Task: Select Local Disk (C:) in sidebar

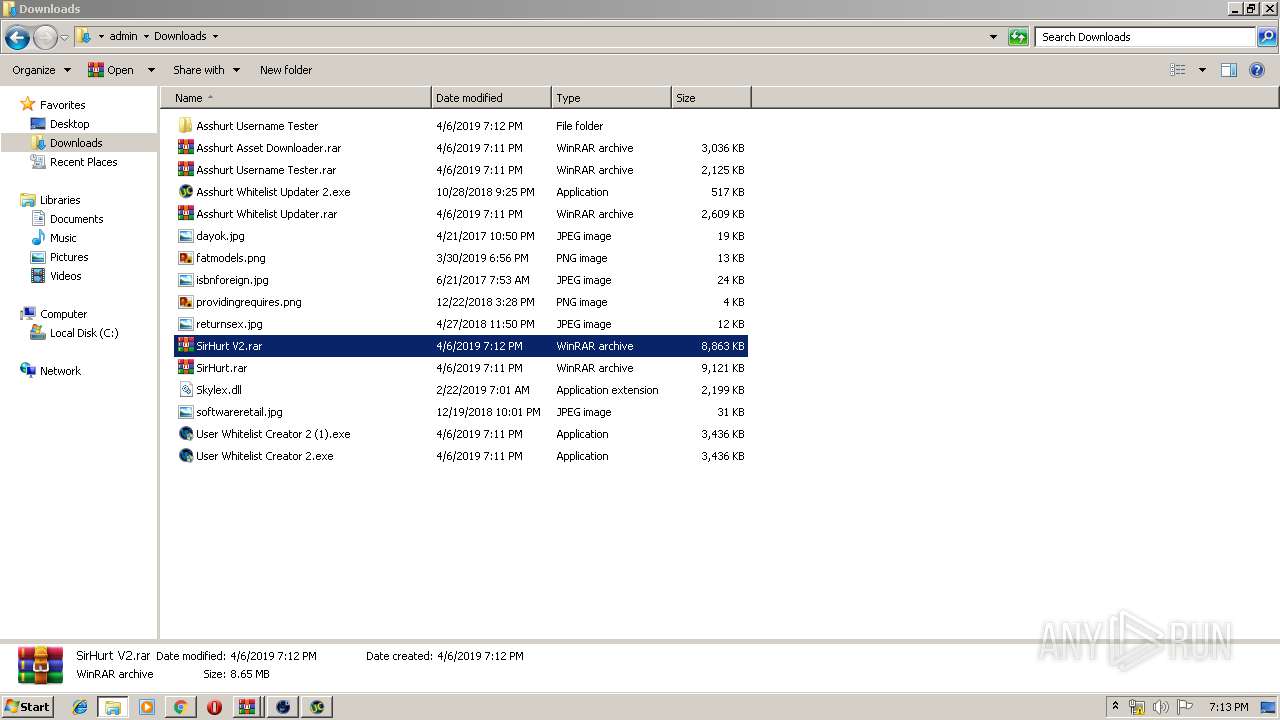Action: pyautogui.click(x=84, y=333)
